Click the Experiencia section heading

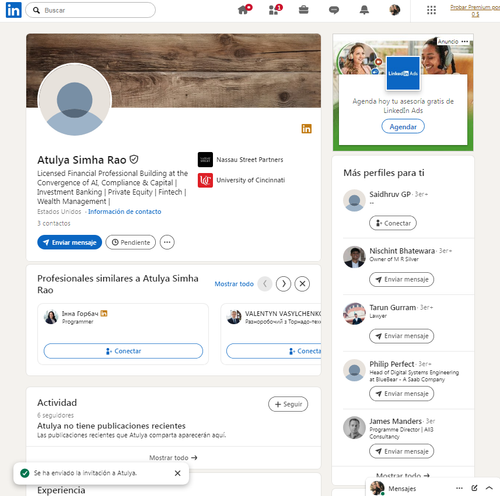(x=61, y=490)
